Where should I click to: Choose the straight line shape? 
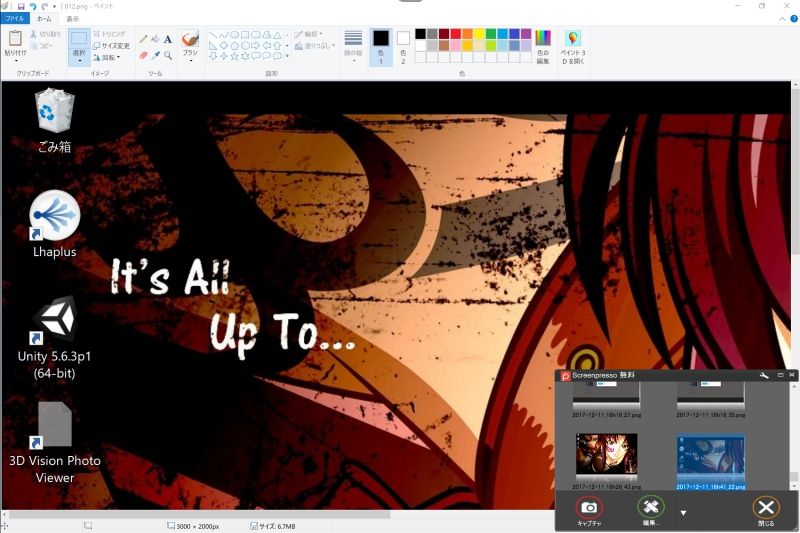pos(213,35)
